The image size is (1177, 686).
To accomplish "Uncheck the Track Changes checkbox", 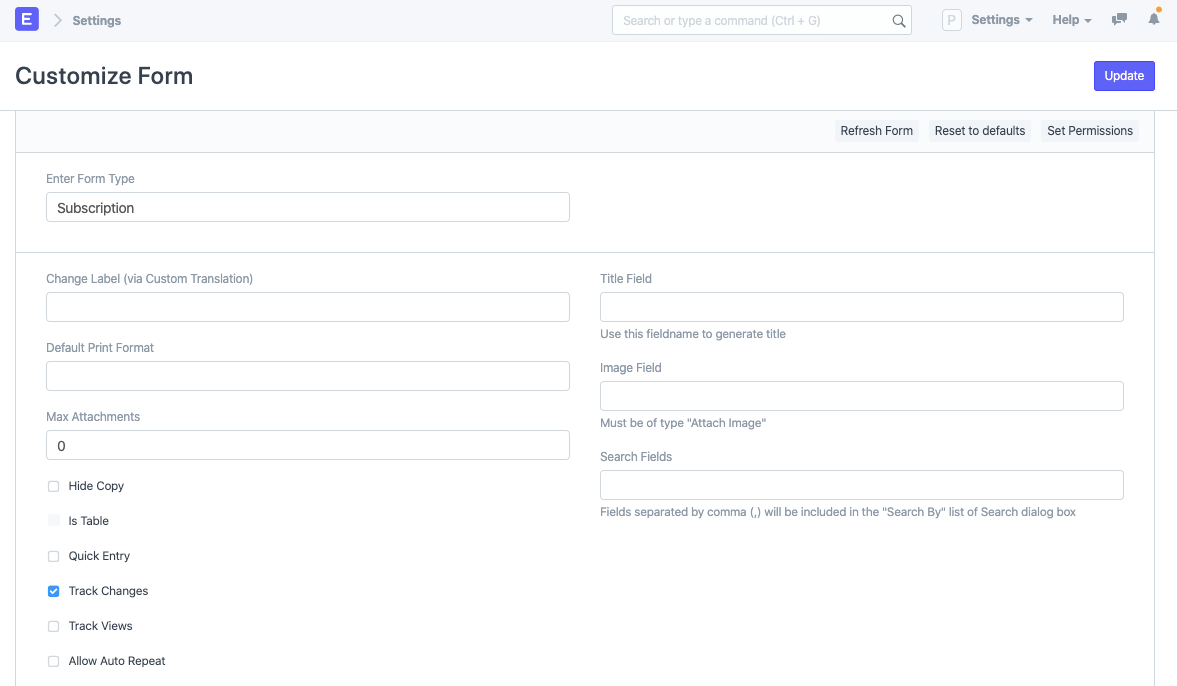I will click(54, 591).
